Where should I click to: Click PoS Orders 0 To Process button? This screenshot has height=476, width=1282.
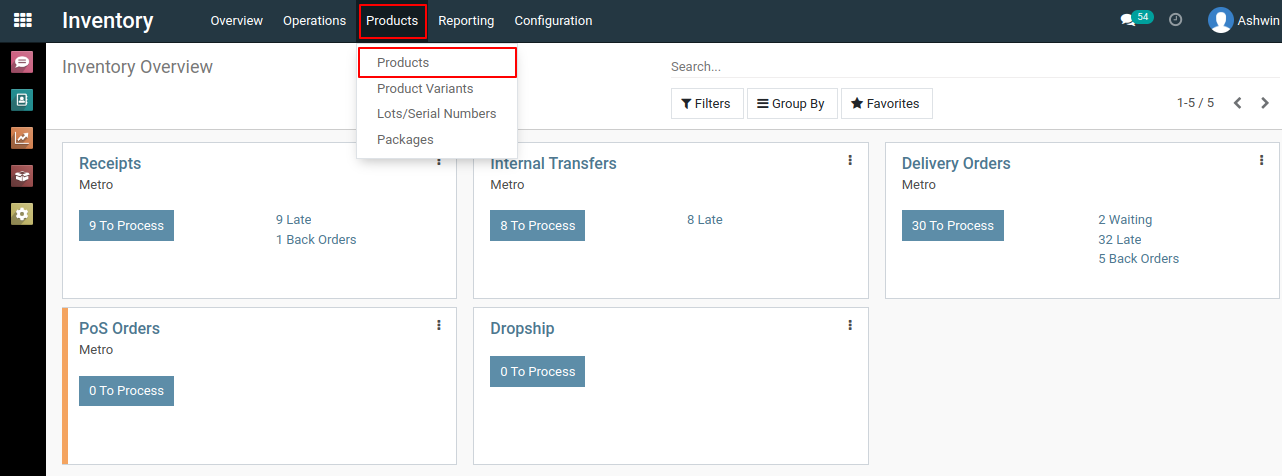pyautogui.click(x=126, y=390)
